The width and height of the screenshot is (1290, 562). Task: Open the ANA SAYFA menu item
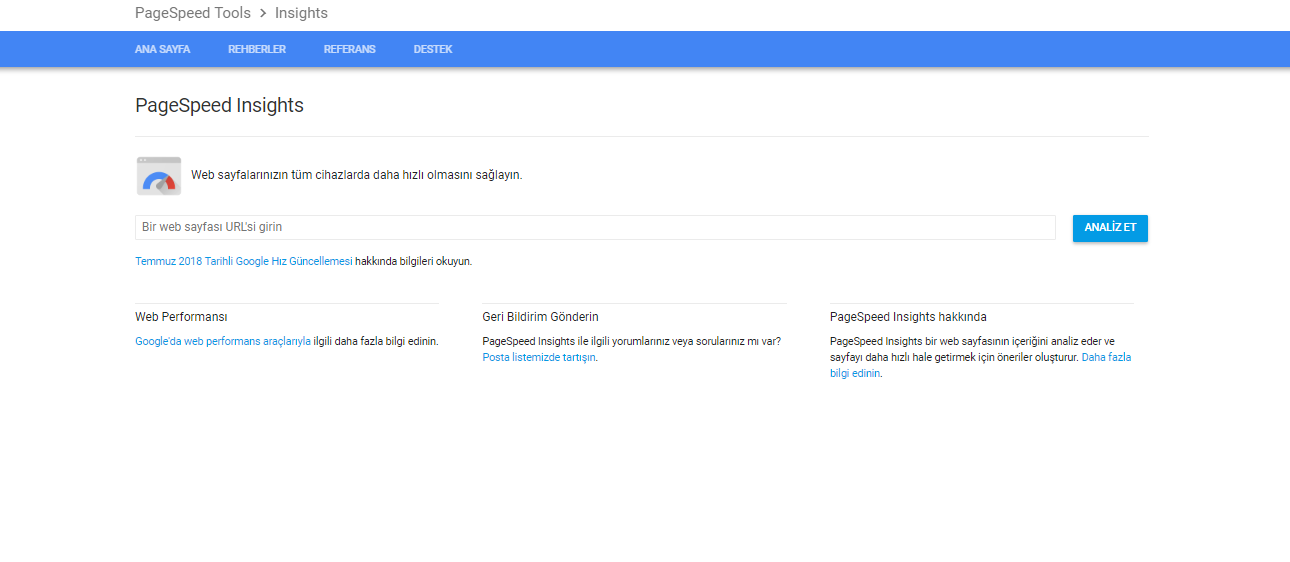click(x=162, y=49)
